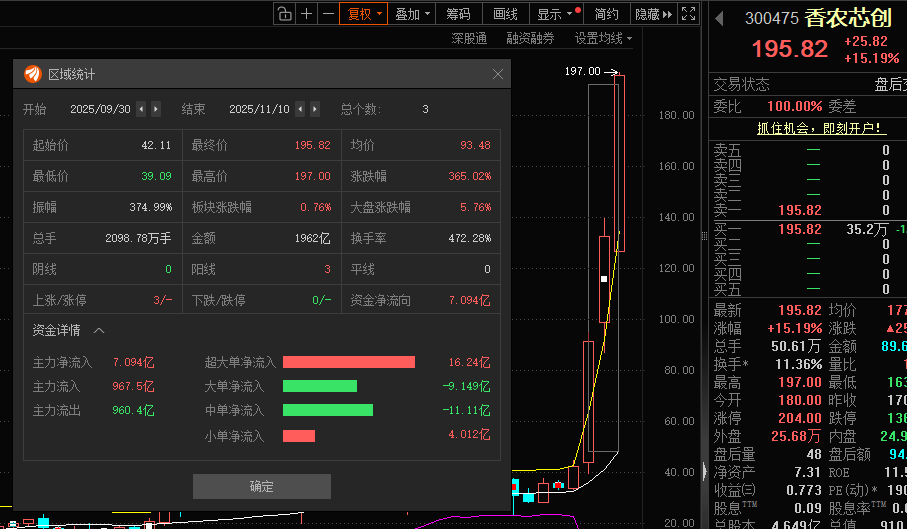Click the 换手率 value 472.28%
The image size is (907, 529).
[470, 238]
